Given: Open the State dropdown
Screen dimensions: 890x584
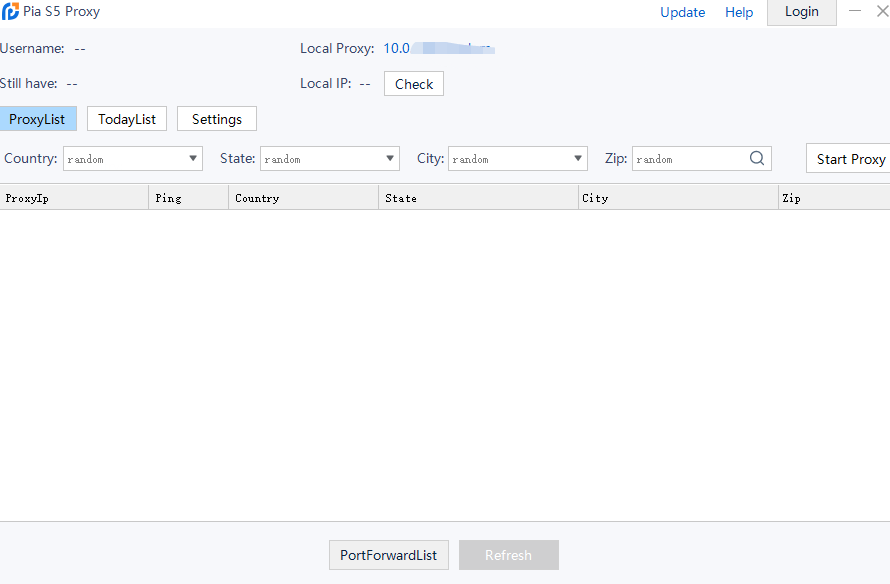Looking at the screenshot, I should 330,158.
